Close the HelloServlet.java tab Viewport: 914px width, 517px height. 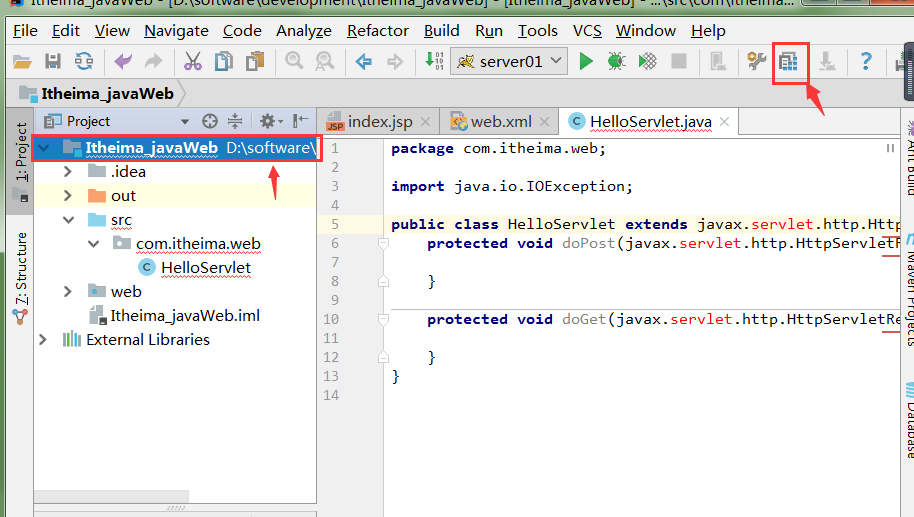pos(725,121)
